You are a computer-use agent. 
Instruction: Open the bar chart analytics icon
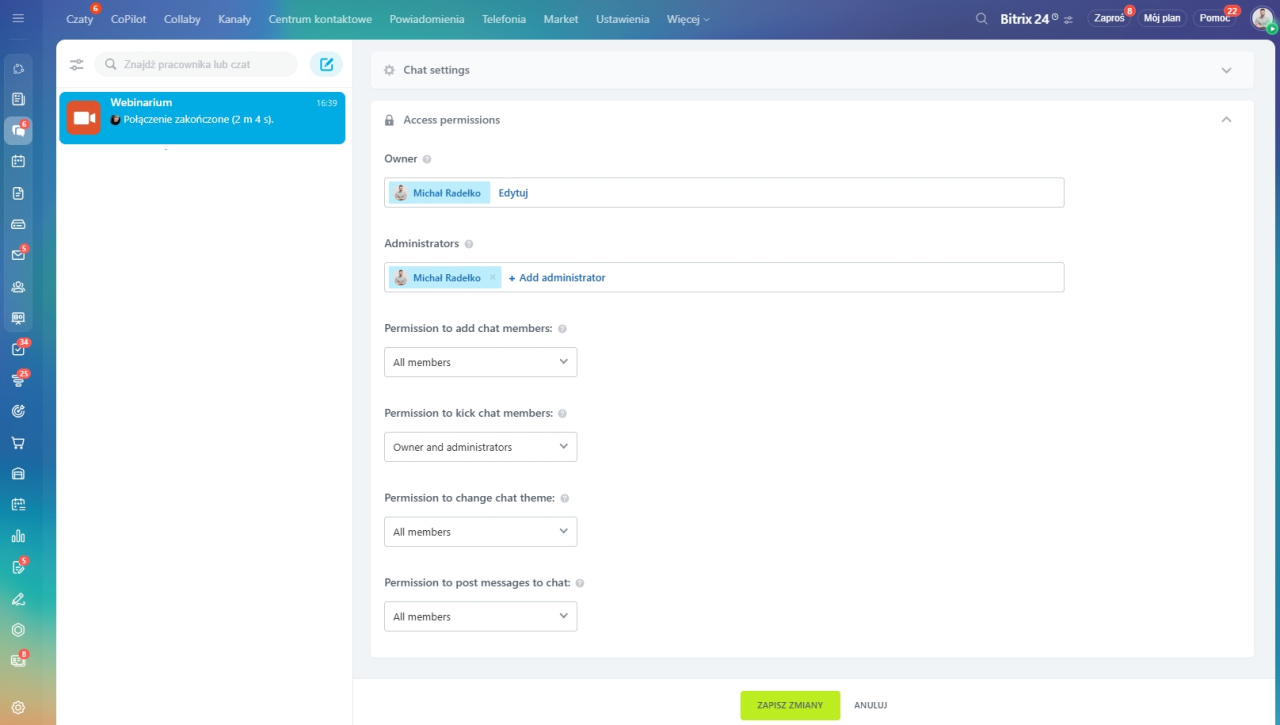18,536
